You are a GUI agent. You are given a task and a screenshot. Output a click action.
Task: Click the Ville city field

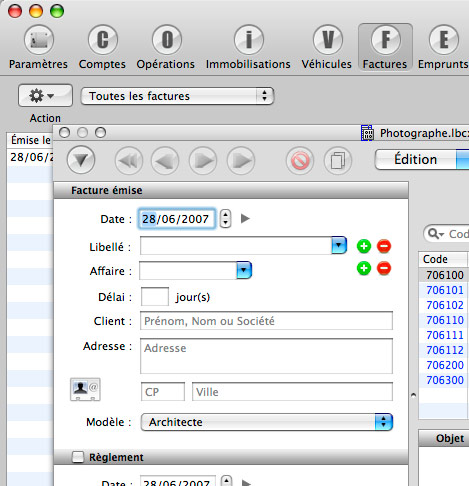point(292,392)
